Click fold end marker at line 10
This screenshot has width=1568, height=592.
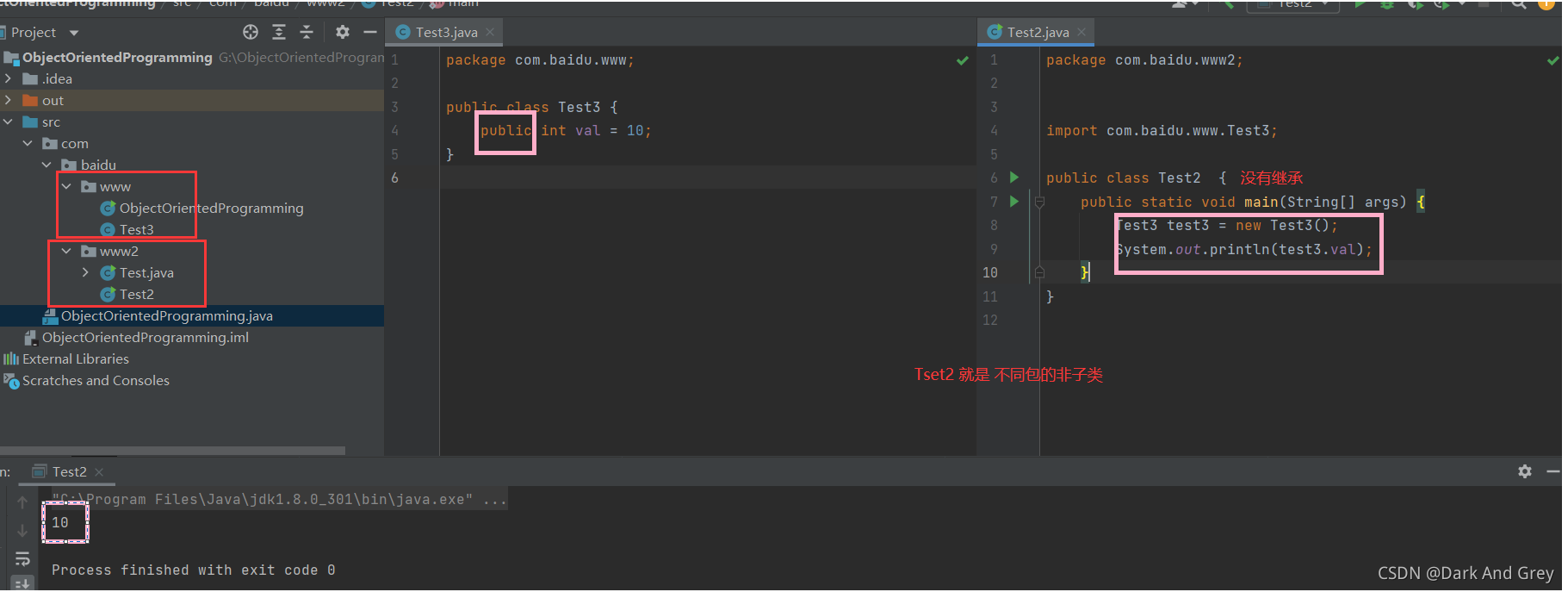pyautogui.click(x=1039, y=272)
